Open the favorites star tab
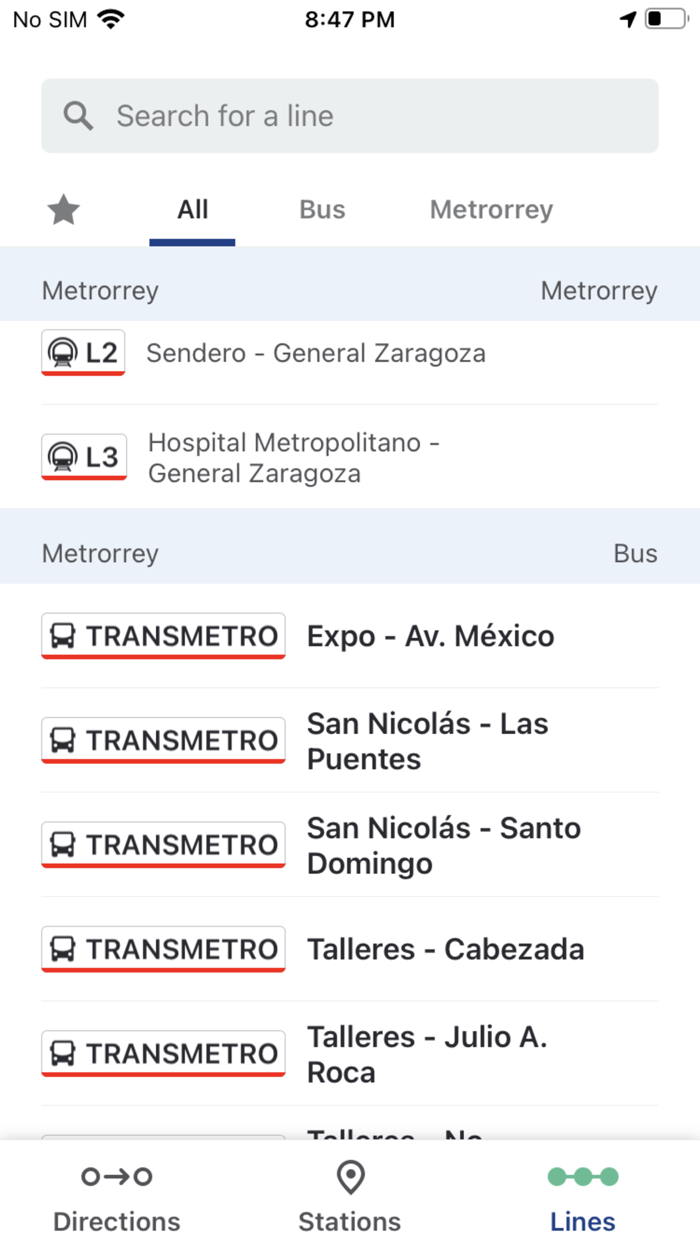Viewport: 700px width, 1244px height. click(x=64, y=210)
